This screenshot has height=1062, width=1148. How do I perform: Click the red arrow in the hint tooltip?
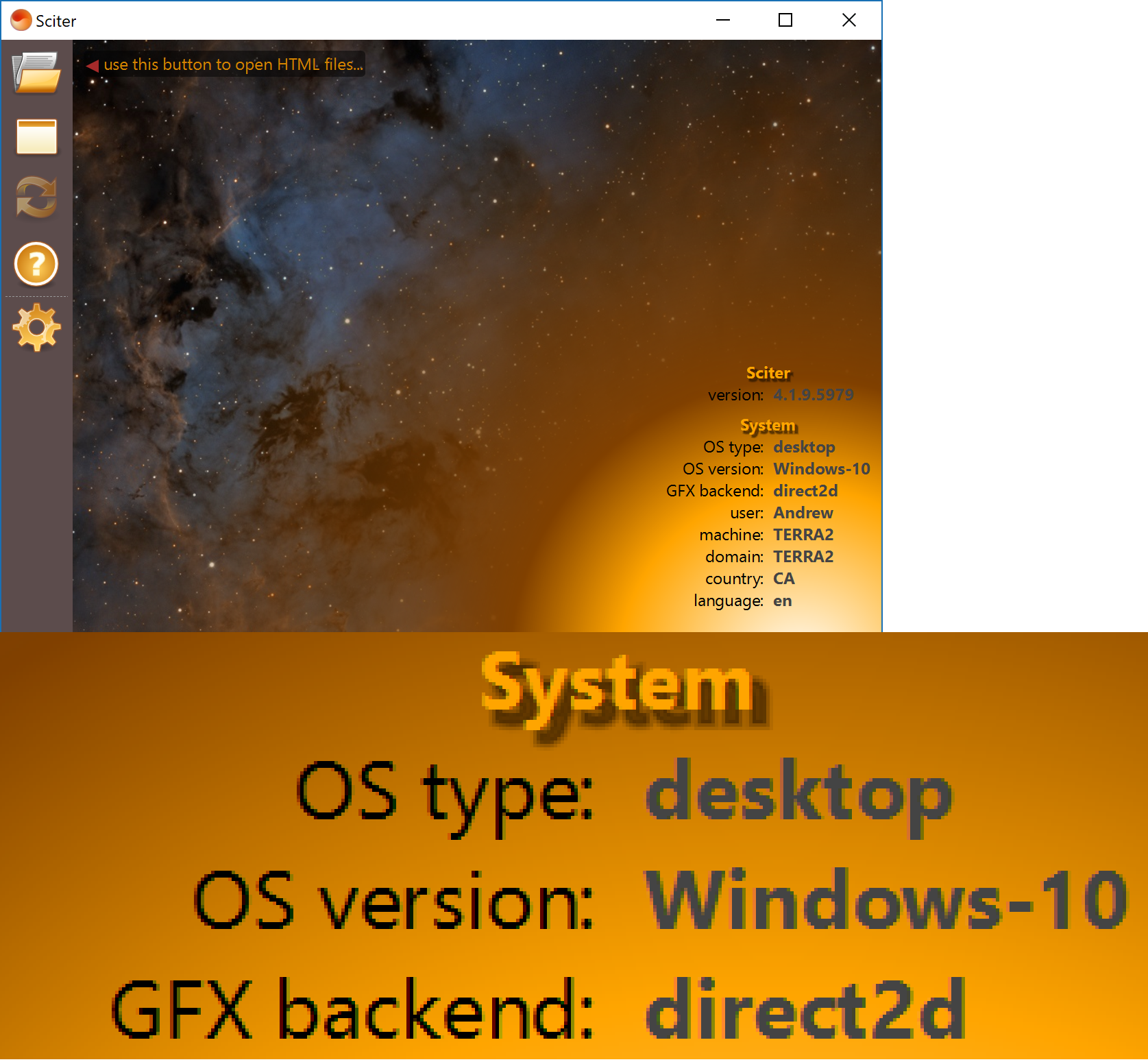click(x=93, y=65)
